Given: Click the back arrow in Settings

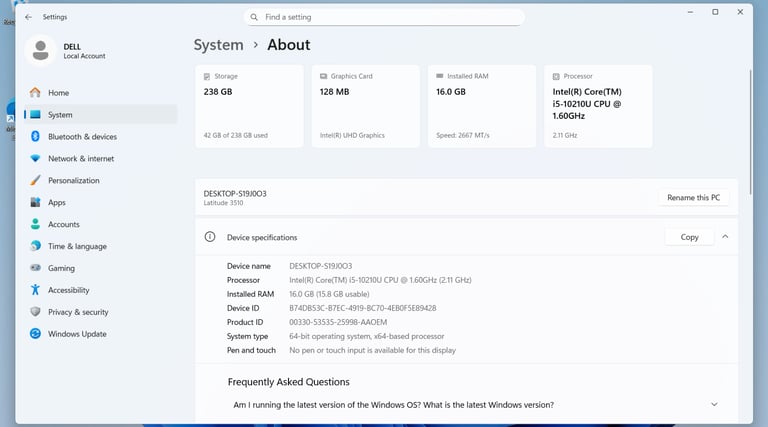Looking at the screenshot, I should [28, 17].
